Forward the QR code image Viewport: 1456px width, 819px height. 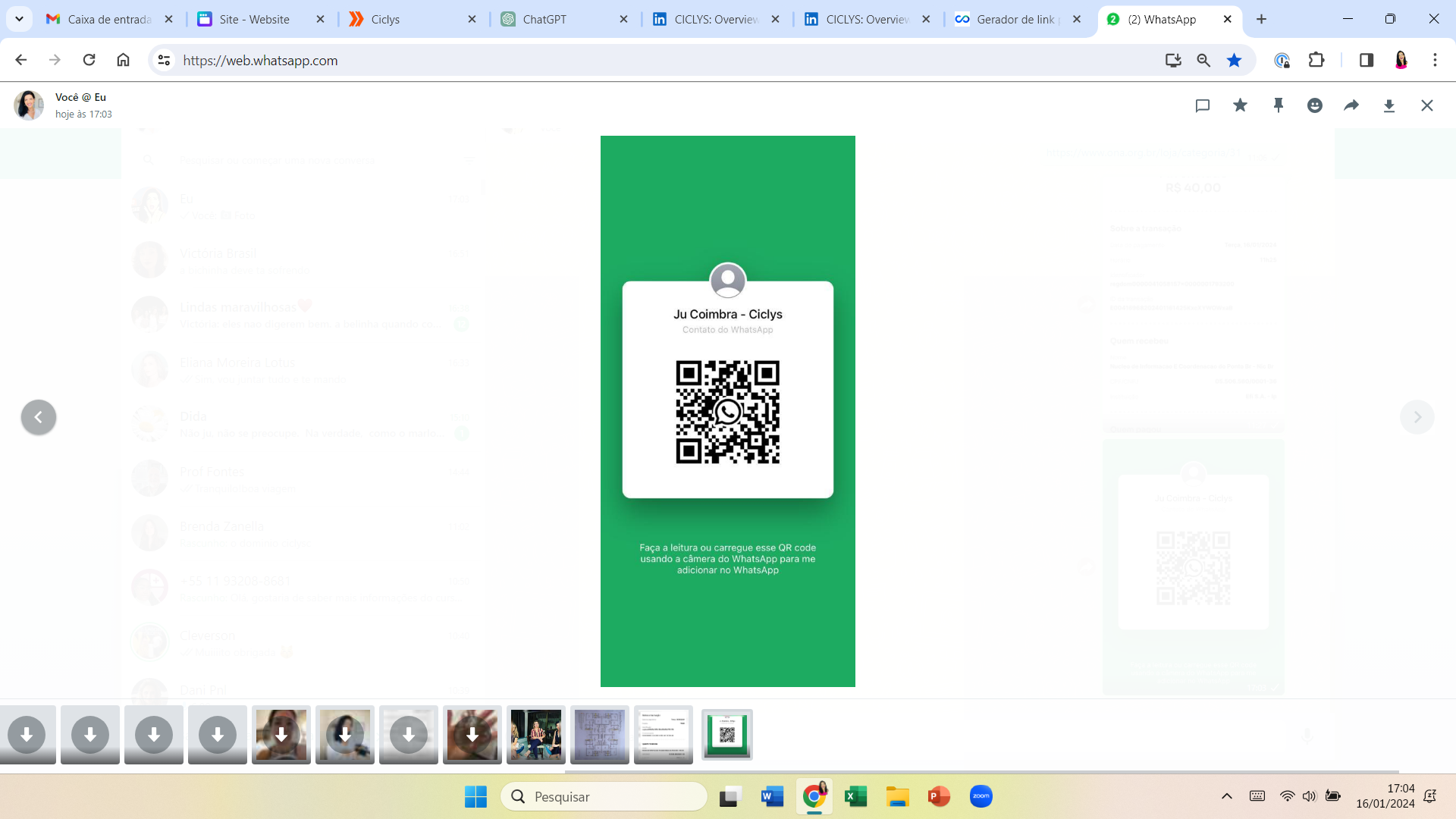click(x=1351, y=105)
